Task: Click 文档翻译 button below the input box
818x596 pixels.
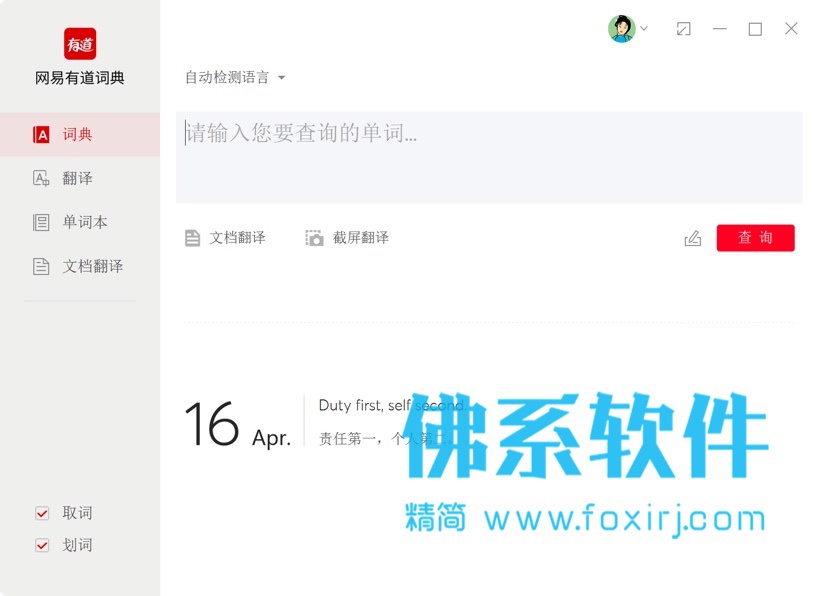Action: coord(225,238)
